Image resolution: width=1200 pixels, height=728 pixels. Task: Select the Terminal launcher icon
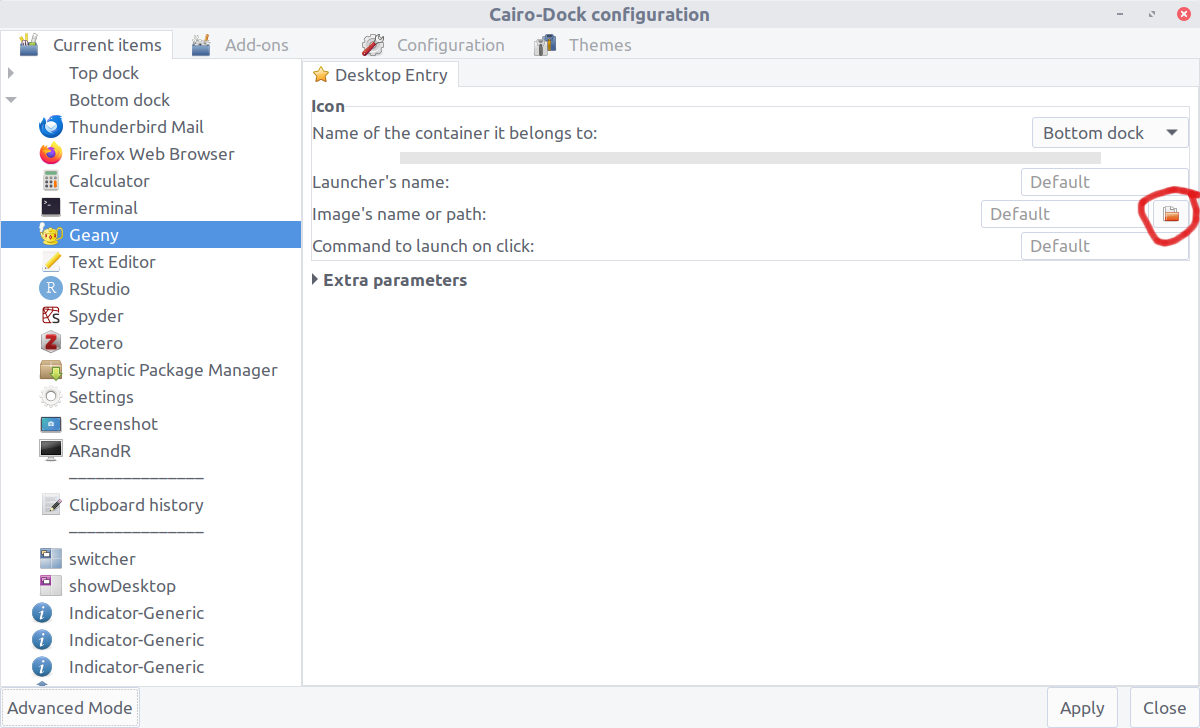point(51,207)
